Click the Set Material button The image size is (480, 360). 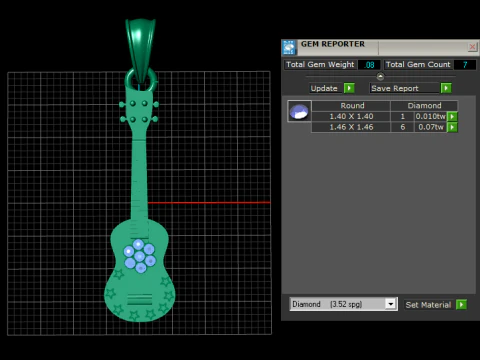(x=428, y=305)
